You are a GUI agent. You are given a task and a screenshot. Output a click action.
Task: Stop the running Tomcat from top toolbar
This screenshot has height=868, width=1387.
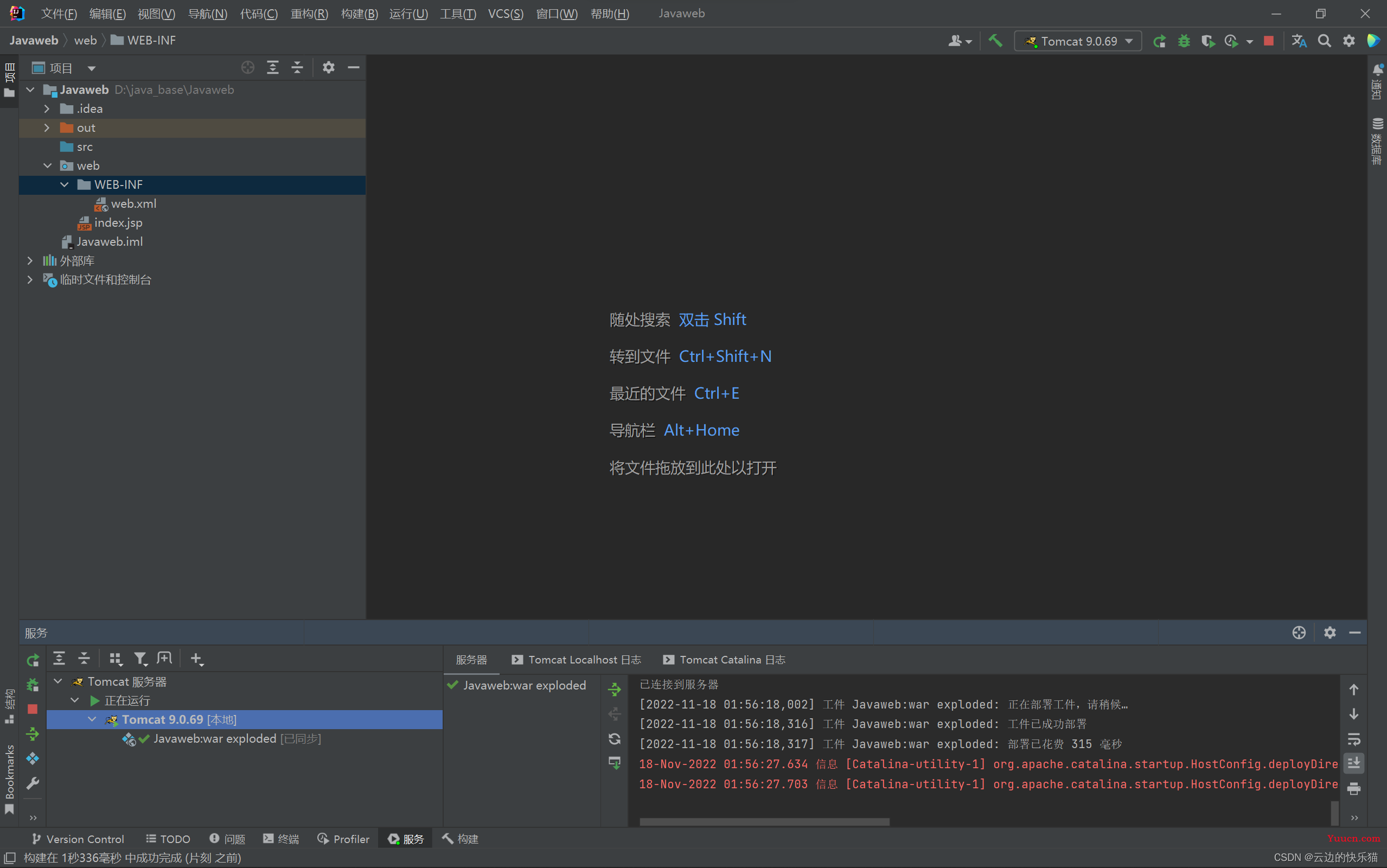pos(1269,41)
